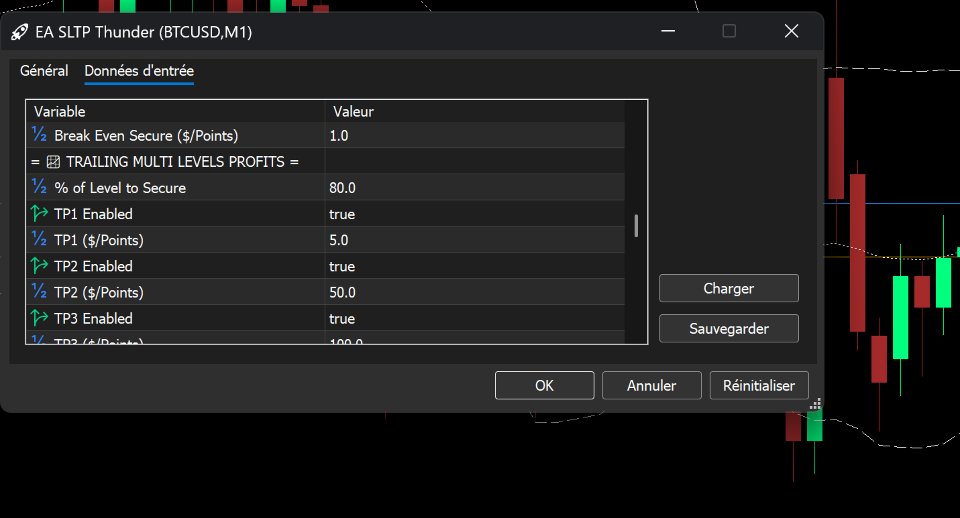
Task: Select the TP1 ($/Points) label
Action: (99, 240)
